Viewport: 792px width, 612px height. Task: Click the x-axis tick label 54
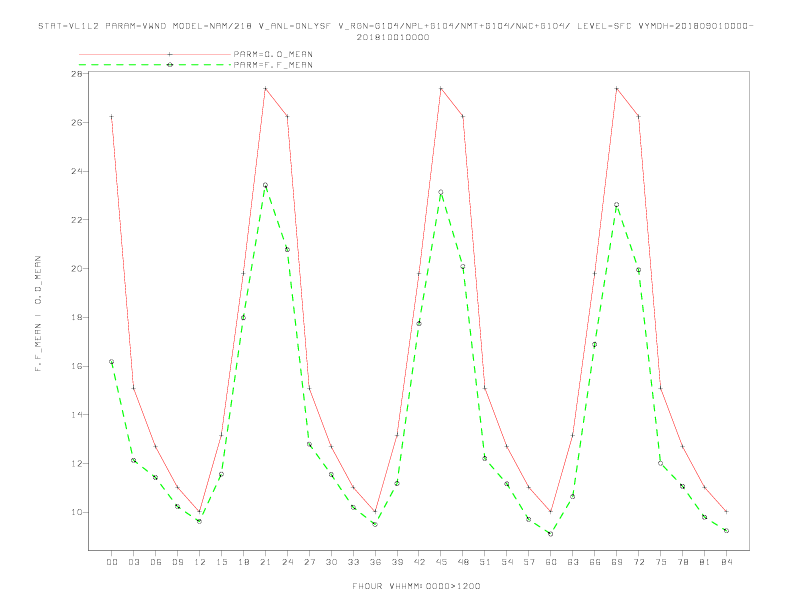tap(507, 562)
